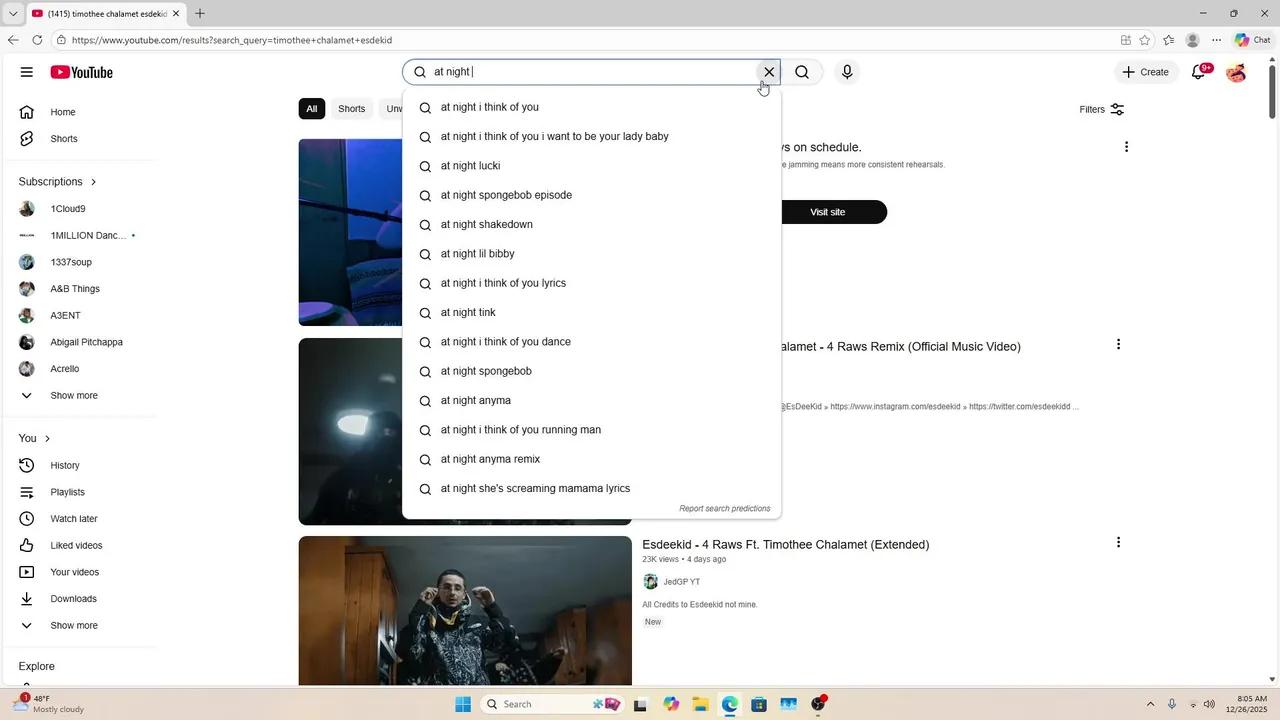Open the Filters button
Screen dimensions: 1280x720
click(x=1102, y=109)
